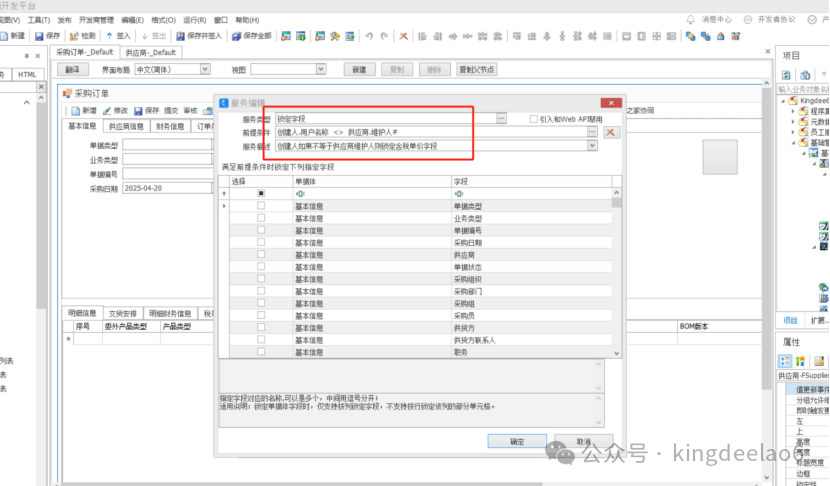830x486 pixels.
Task: Click the 保存并签入 toolbar icon
Action: [180, 36]
